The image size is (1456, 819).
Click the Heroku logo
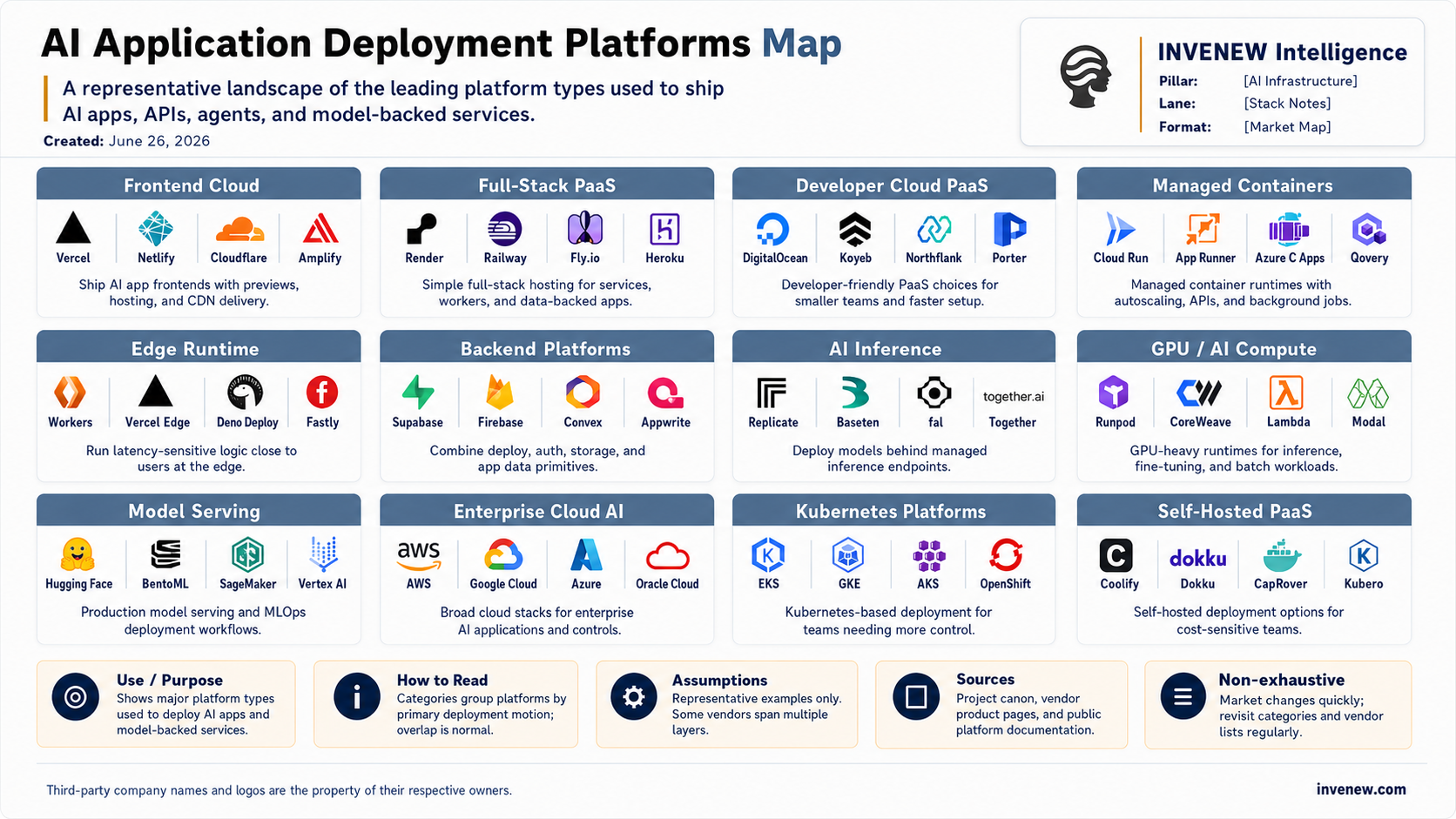pos(664,230)
